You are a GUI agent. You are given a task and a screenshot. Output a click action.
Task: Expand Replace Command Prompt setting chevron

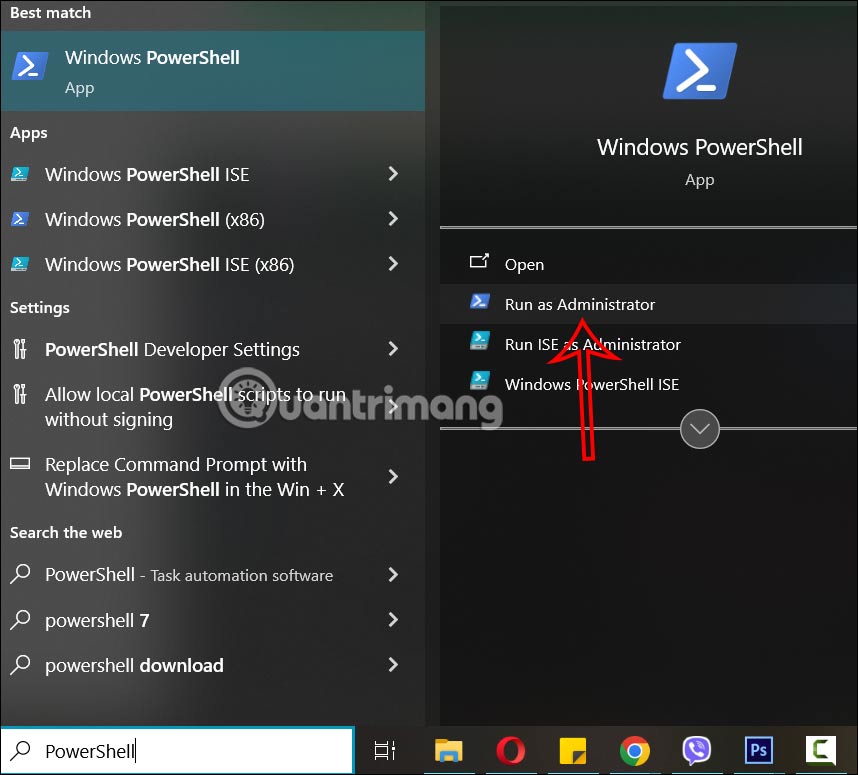click(x=393, y=476)
